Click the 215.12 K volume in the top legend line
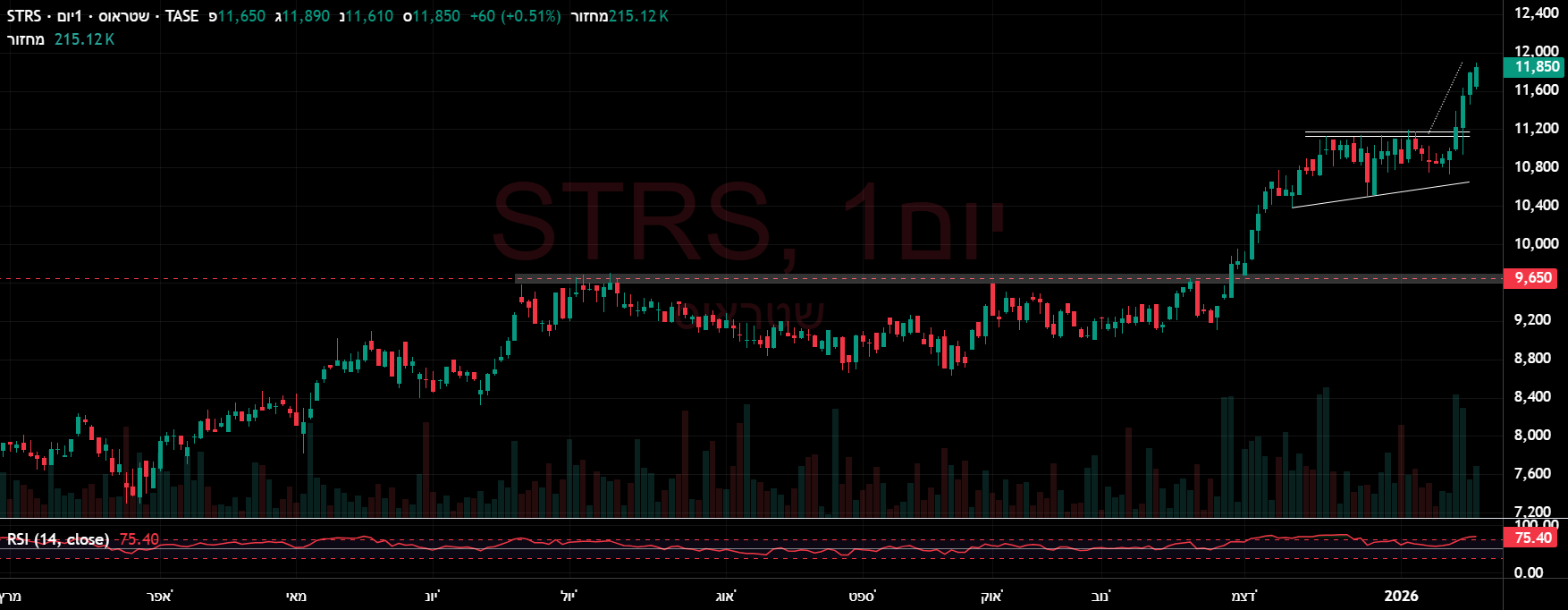Viewport: 1568px width, 610px height. coord(638,16)
